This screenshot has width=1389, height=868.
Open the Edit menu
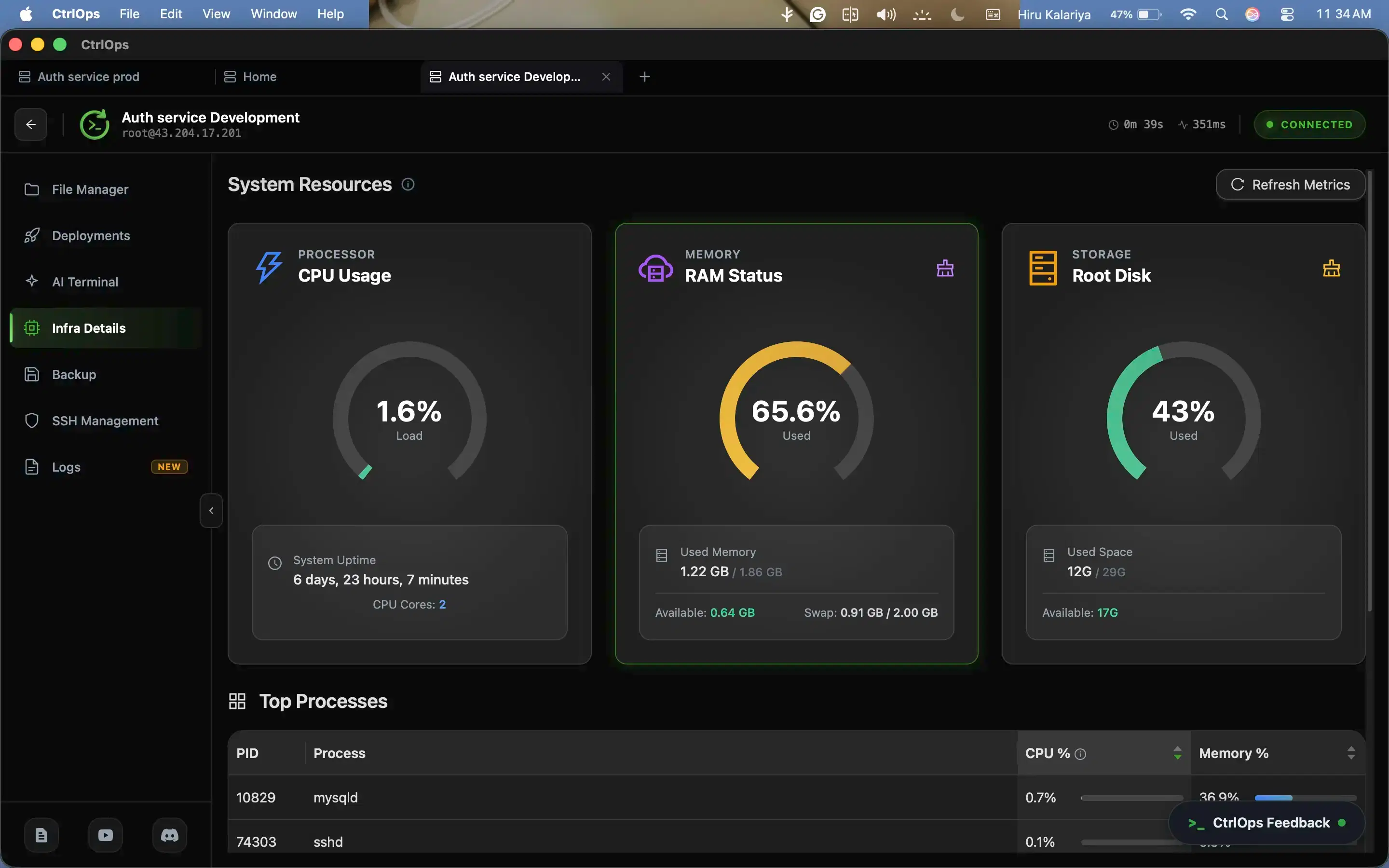point(170,14)
